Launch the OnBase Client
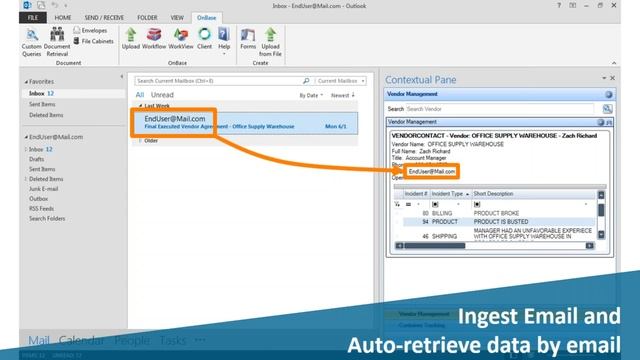This screenshot has height=360, width=640. pyautogui.click(x=204, y=39)
